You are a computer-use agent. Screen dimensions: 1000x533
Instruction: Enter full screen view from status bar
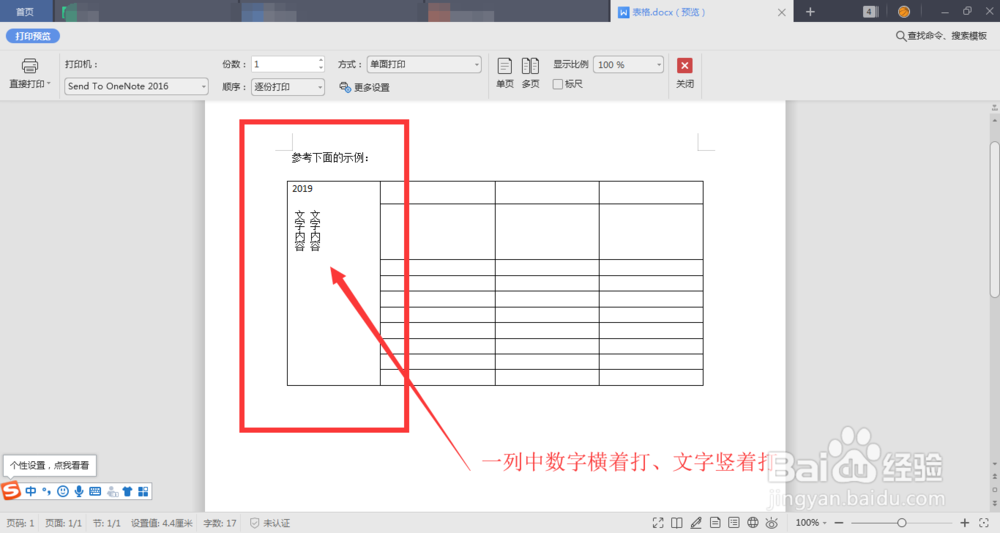658,523
